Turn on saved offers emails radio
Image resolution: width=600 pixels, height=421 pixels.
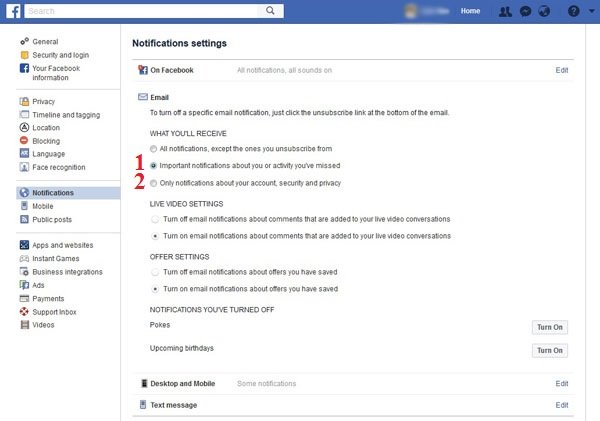155,289
